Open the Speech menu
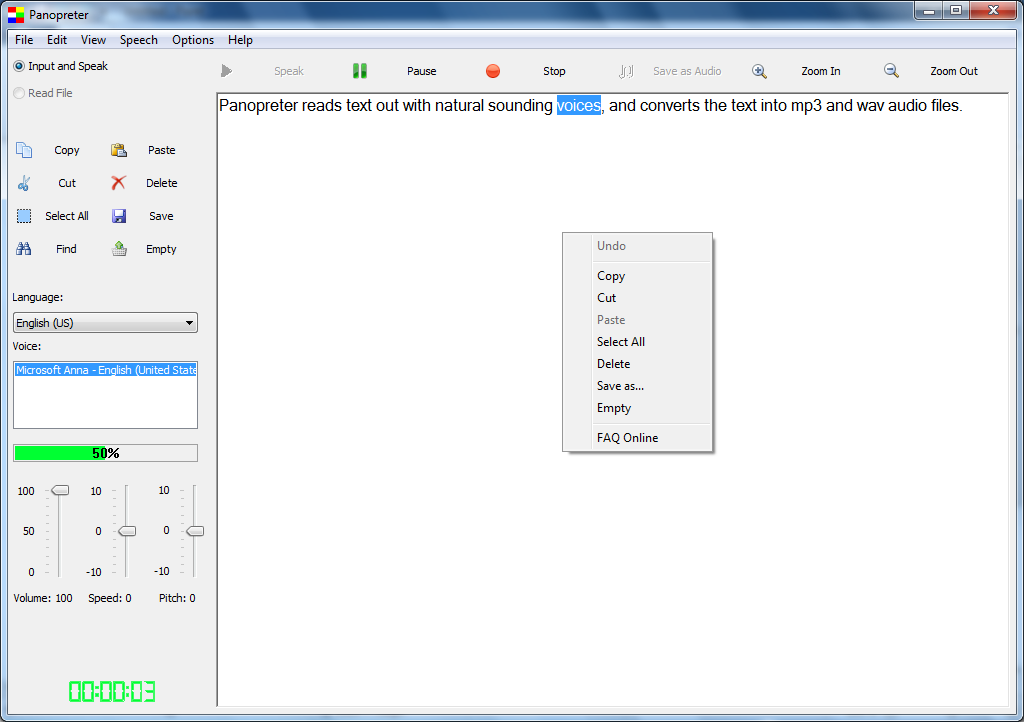Screen dimensions: 1024x722 [x=138, y=40]
